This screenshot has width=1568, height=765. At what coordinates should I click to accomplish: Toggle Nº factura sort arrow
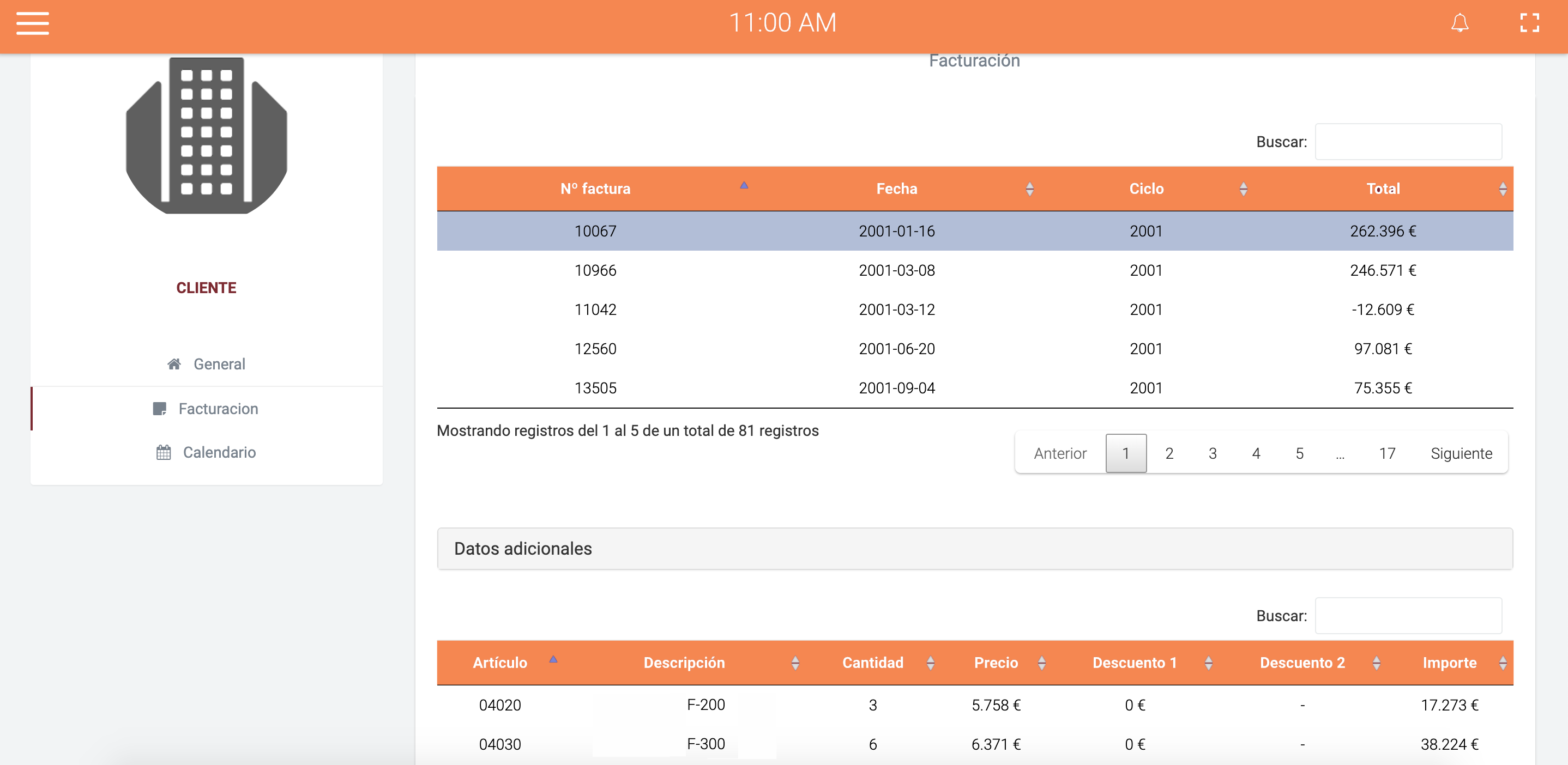click(x=744, y=185)
